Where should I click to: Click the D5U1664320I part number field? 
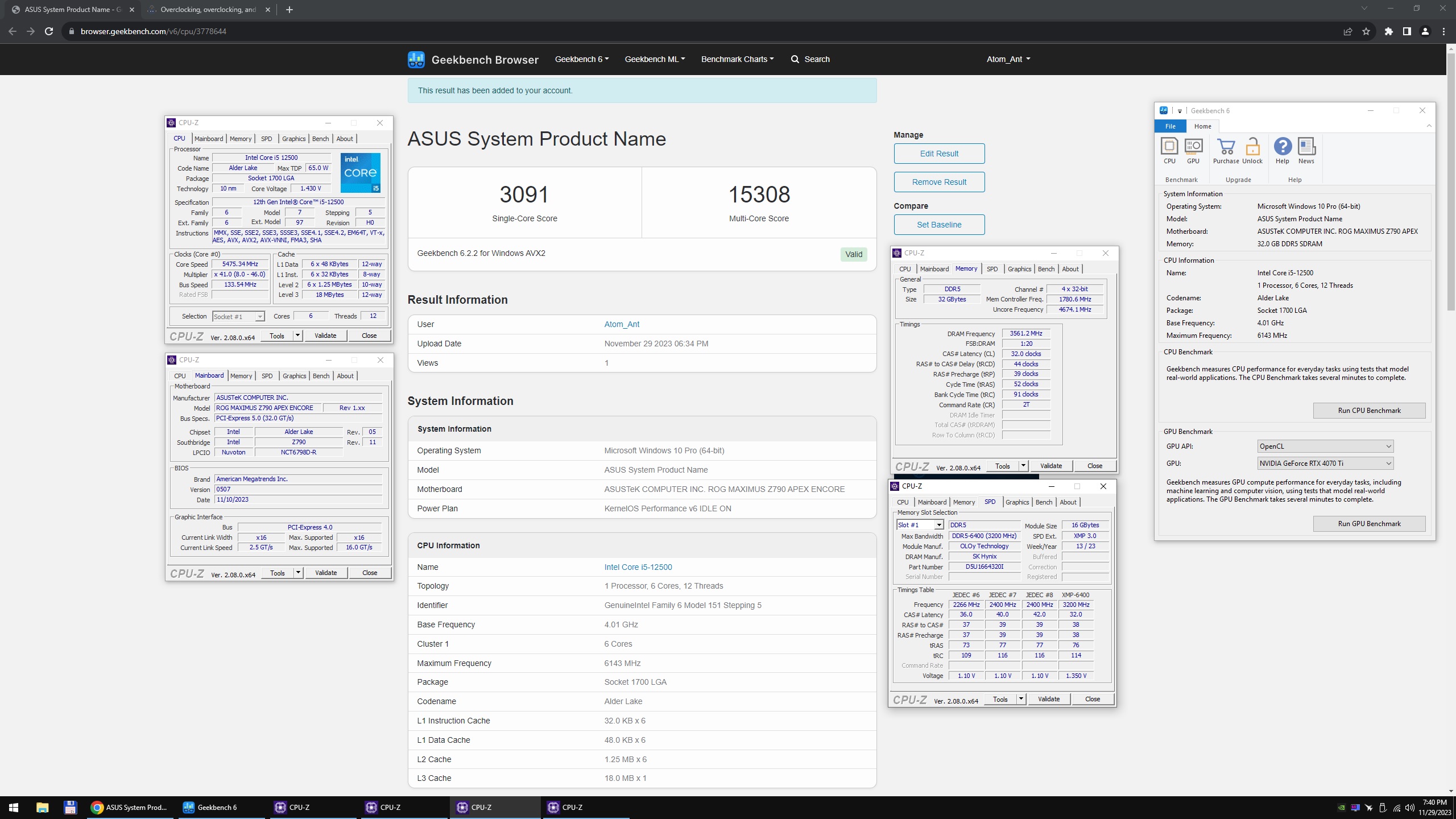coord(985,567)
